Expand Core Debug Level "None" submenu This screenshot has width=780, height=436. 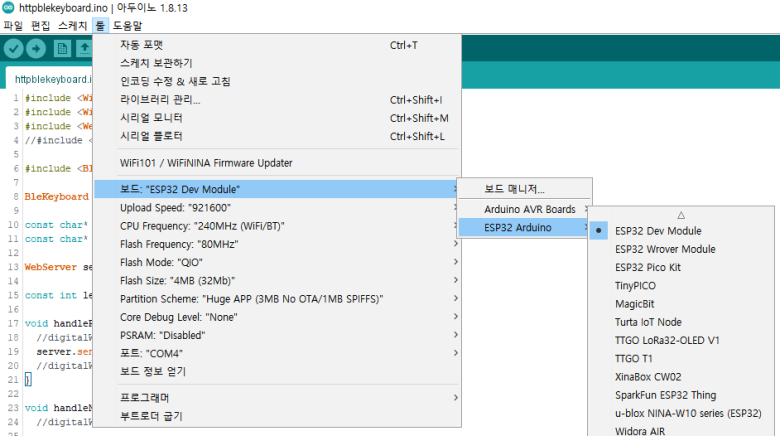tap(277, 317)
